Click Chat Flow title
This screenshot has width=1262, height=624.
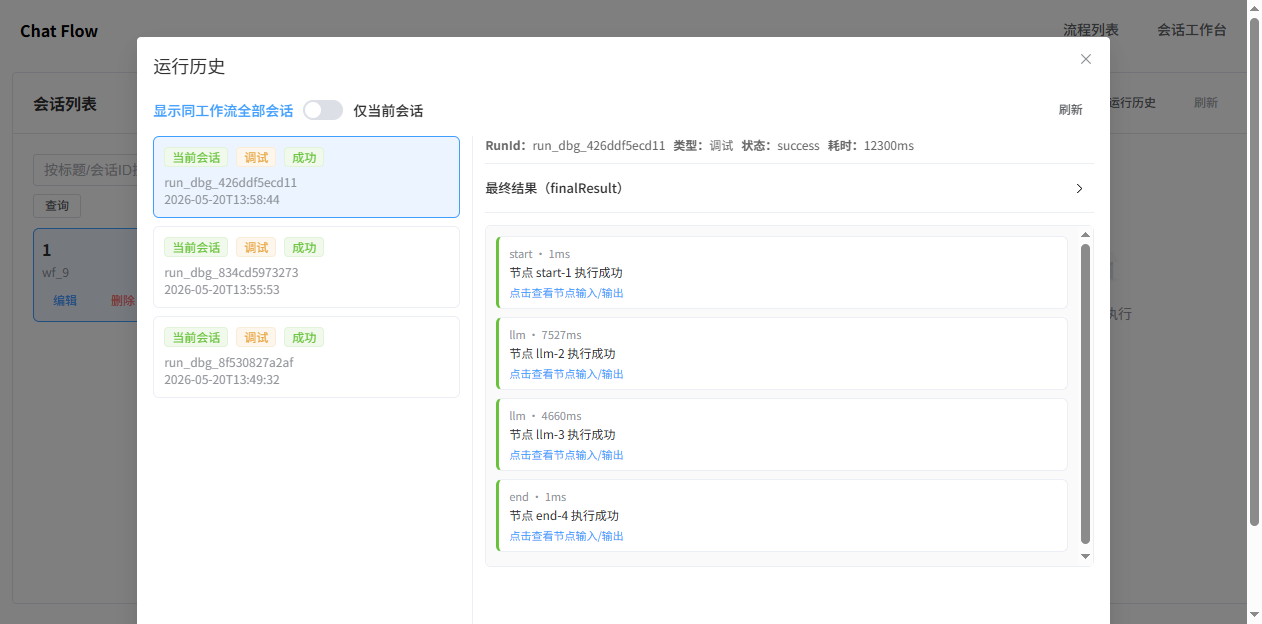(59, 31)
